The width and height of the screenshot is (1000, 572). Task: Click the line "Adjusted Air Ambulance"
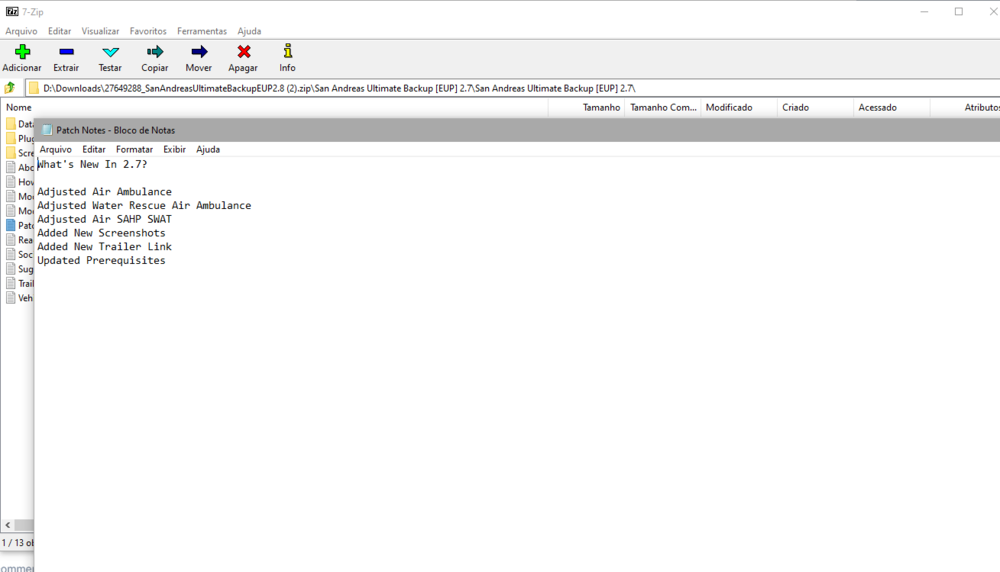pyautogui.click(x=105, y=191)
